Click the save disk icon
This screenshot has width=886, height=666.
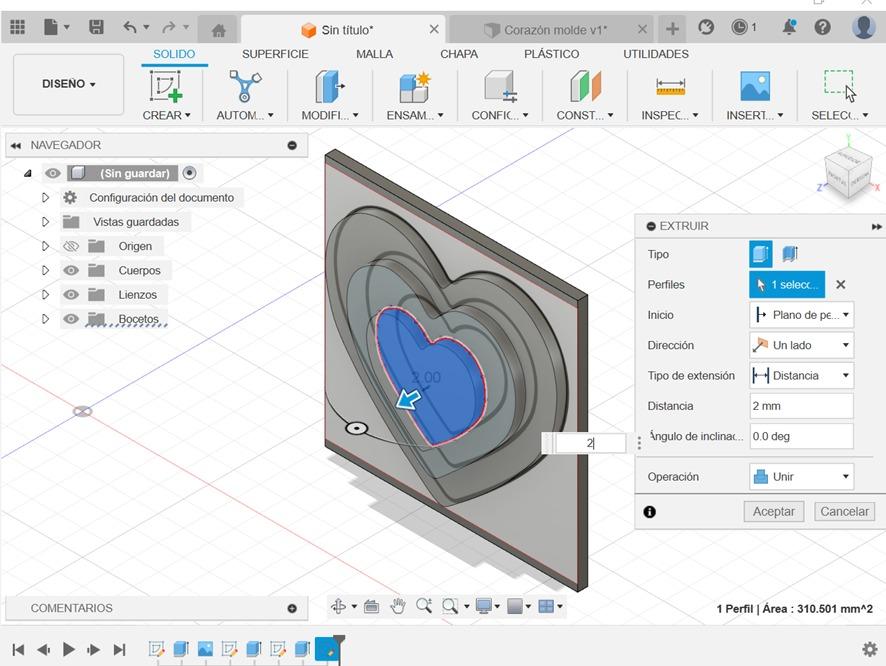tap(96, 28)
